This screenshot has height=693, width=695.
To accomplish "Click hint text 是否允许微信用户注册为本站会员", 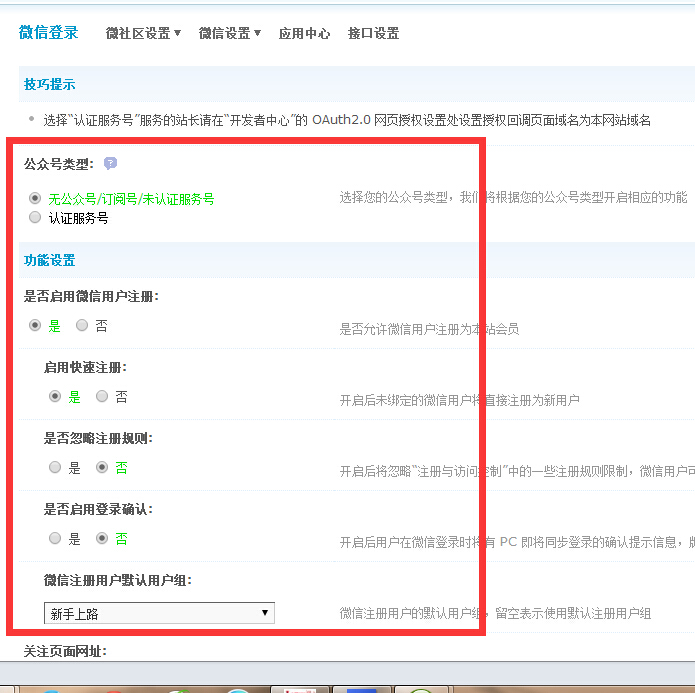I will coord(429,329).
